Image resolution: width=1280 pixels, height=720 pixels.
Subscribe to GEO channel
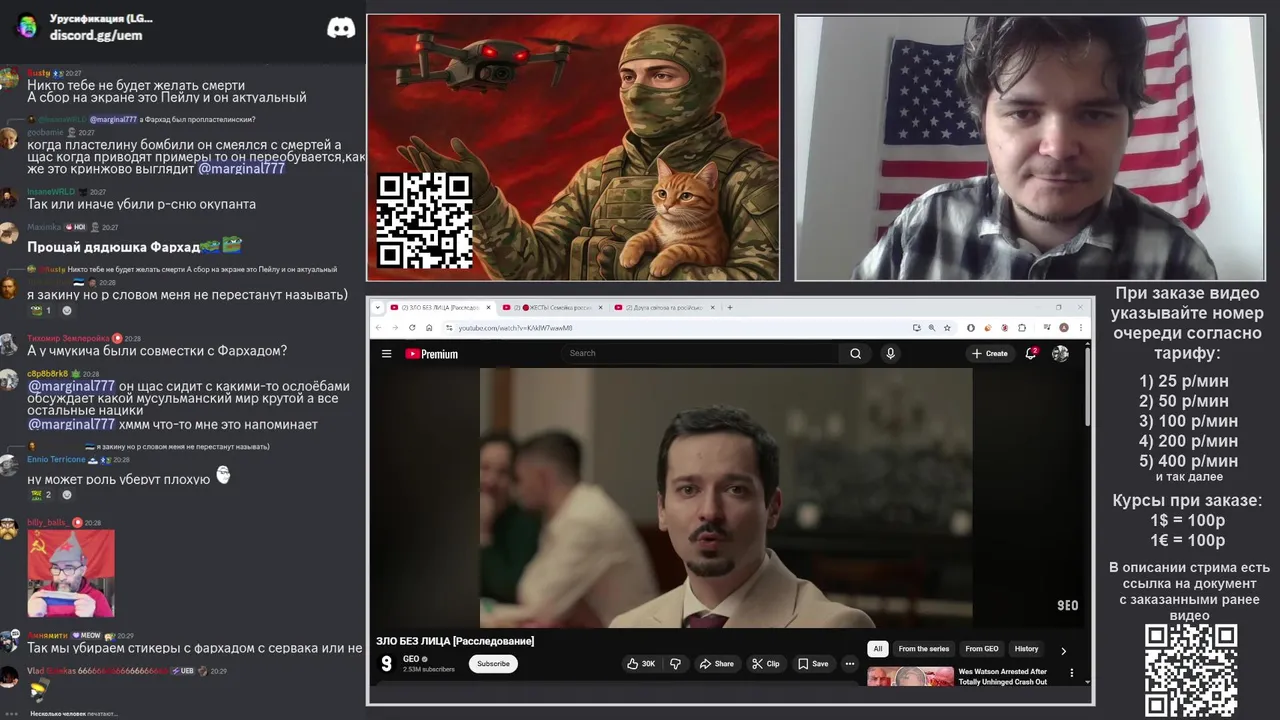click(493, 663)
